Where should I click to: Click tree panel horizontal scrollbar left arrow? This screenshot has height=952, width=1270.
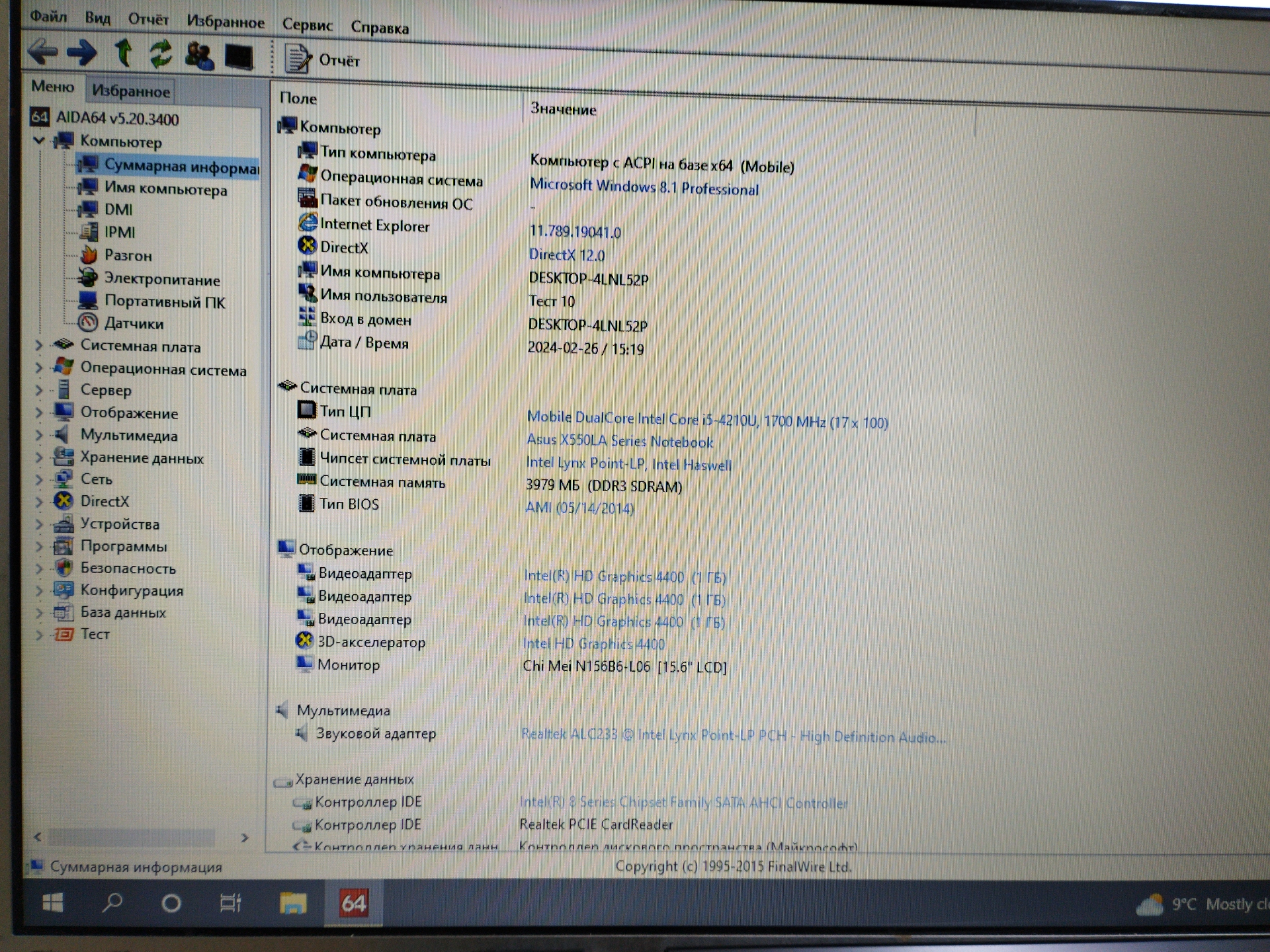[38, 837]
